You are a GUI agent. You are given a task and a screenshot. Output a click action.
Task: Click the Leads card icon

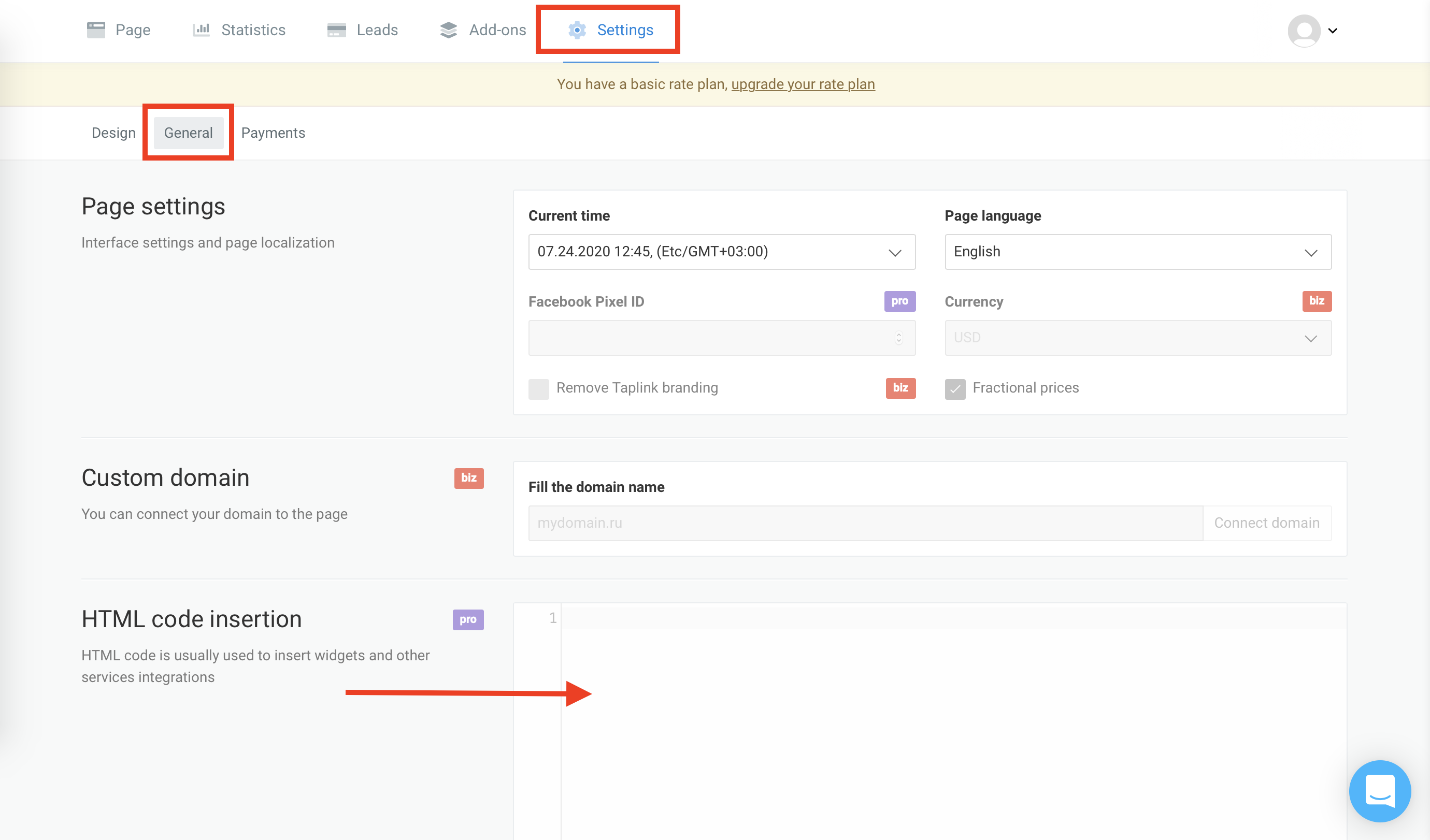tap(336, 30)
